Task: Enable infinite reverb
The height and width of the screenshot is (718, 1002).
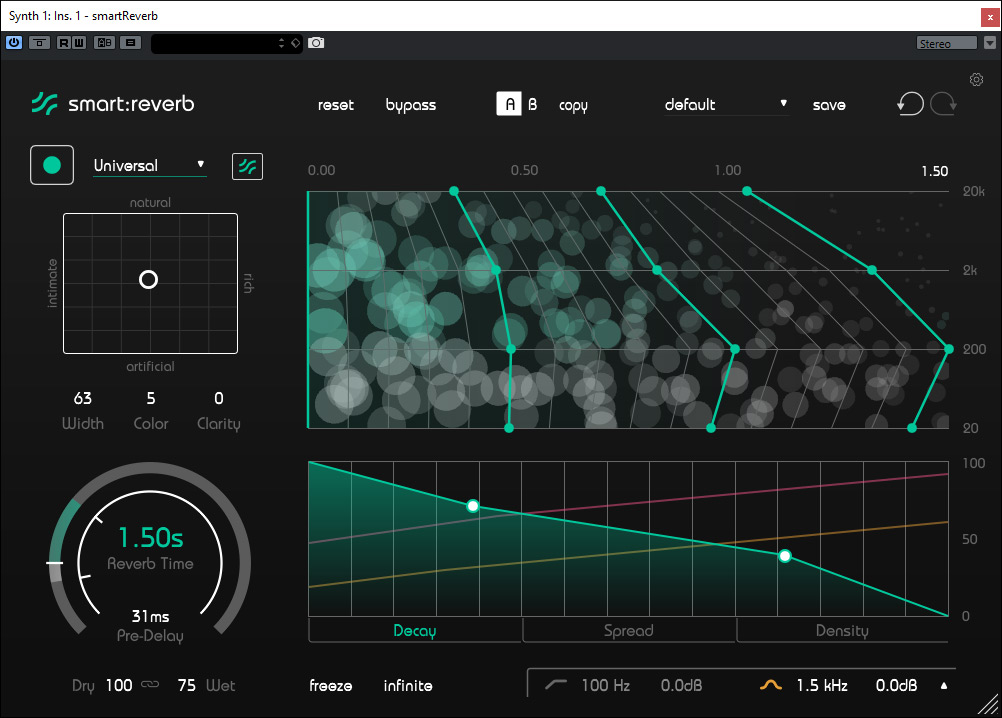Action: pos(408,686)
